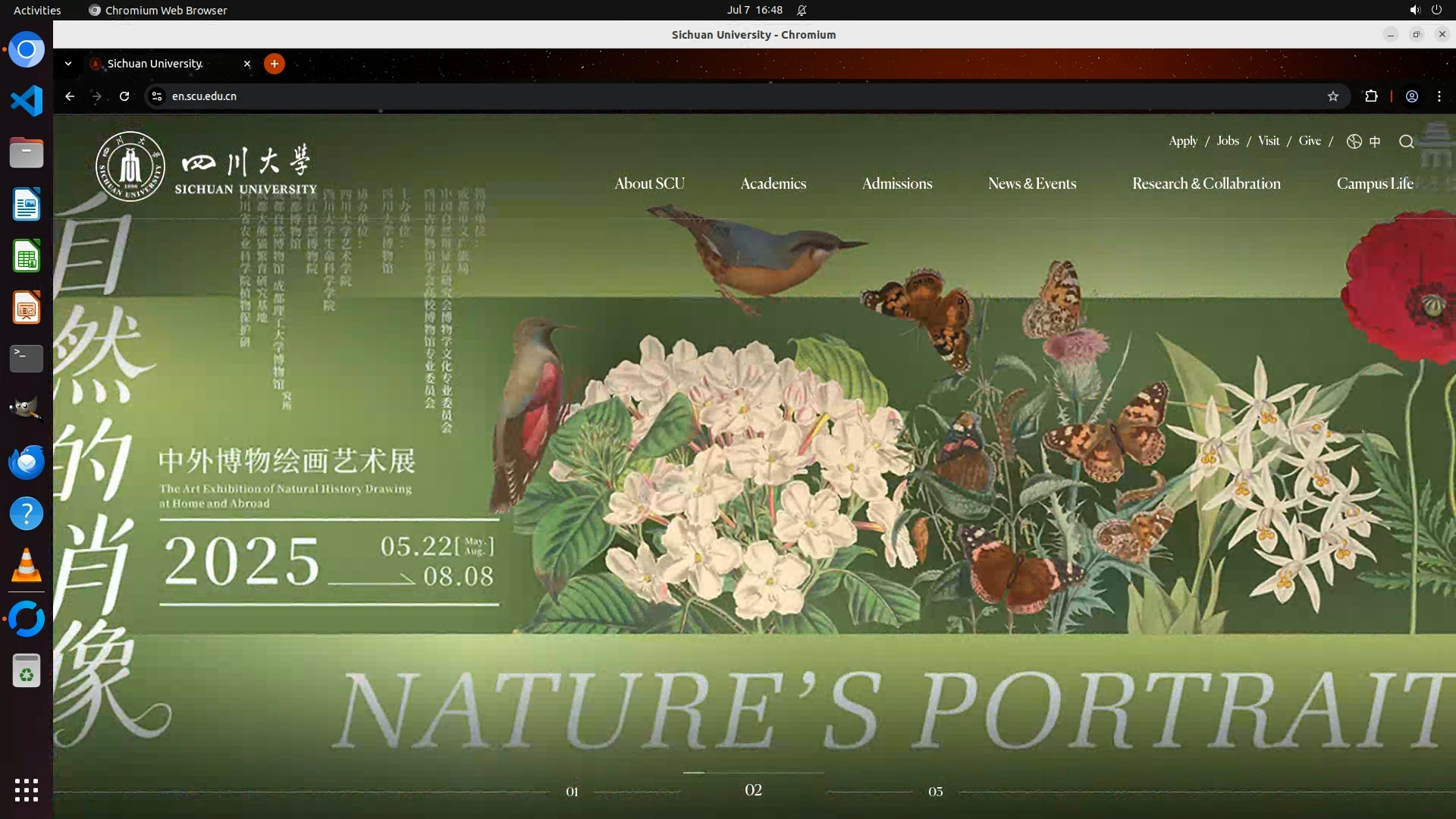Open the Chromium profile icon
The image size is (1456, 819).
[x=1411, y=96]
